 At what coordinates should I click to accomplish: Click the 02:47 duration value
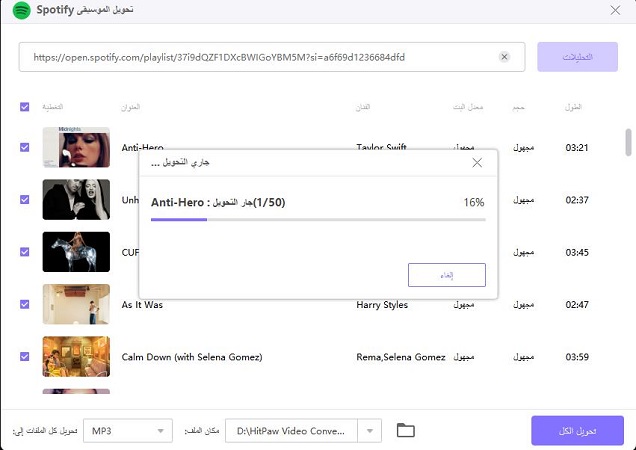pyautogui.click(x=577, y=305)
